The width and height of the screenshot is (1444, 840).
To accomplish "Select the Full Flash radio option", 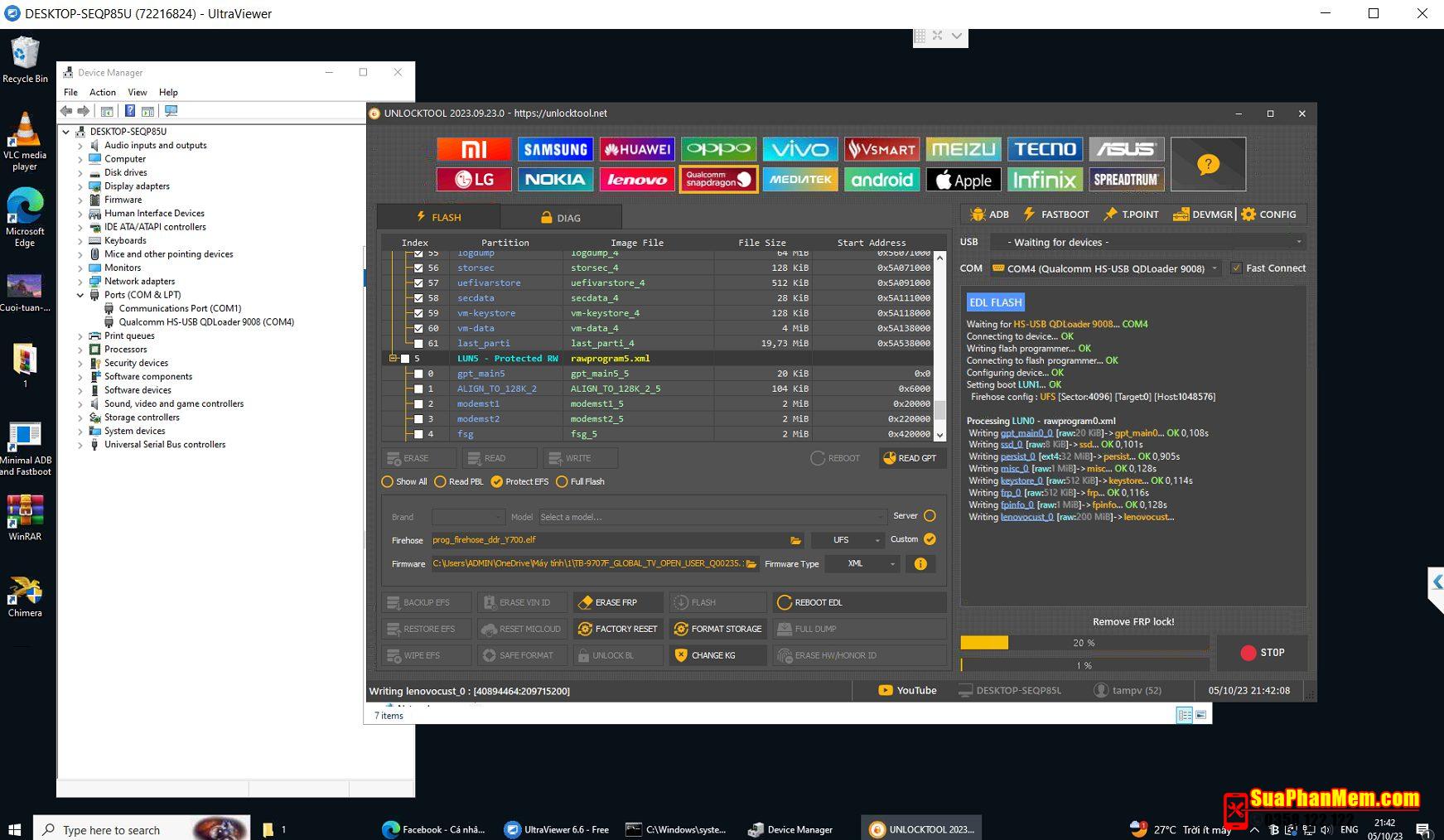I will (x=562, y=481).
